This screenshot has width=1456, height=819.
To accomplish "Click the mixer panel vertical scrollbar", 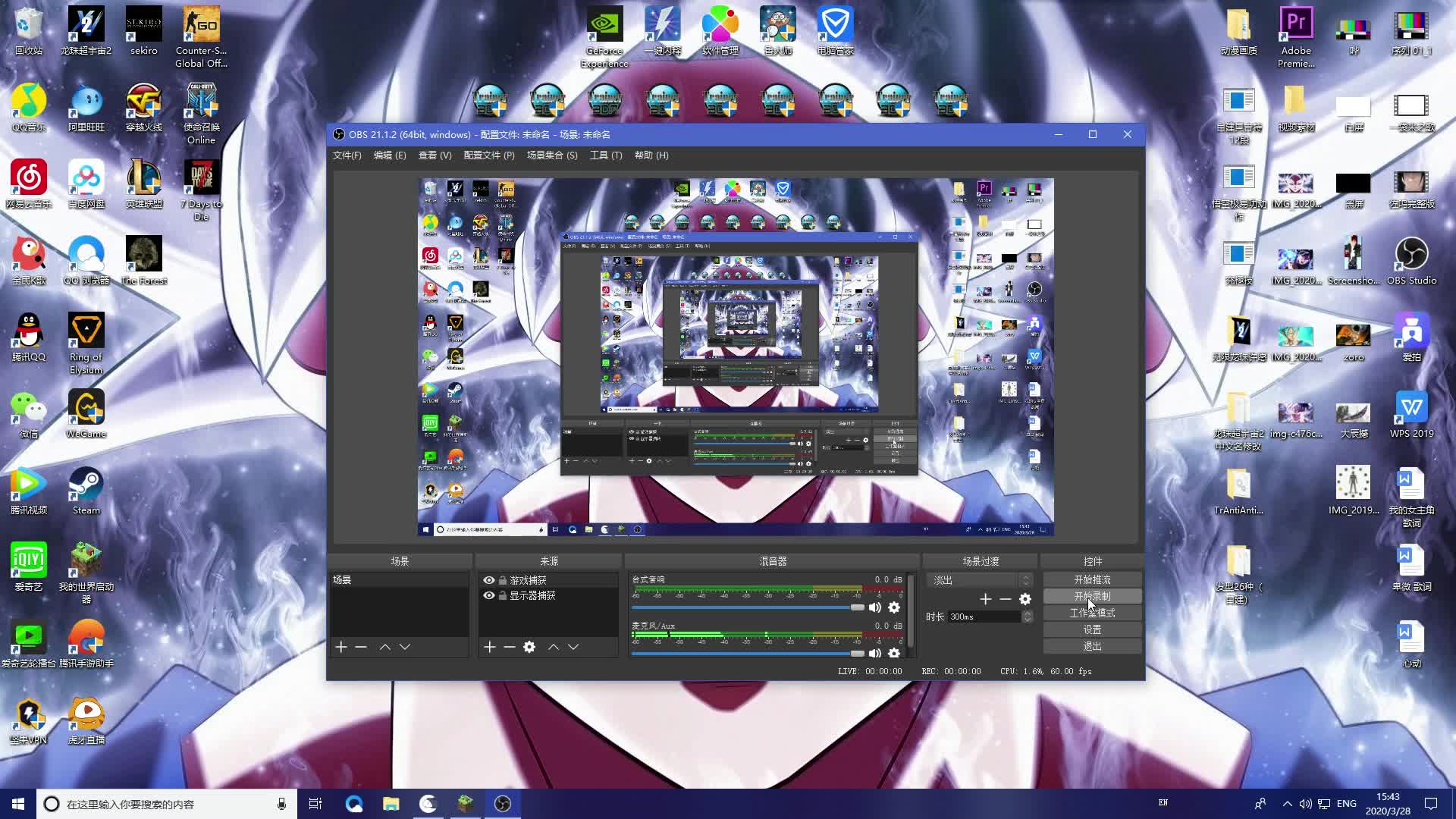I will 911,610.
